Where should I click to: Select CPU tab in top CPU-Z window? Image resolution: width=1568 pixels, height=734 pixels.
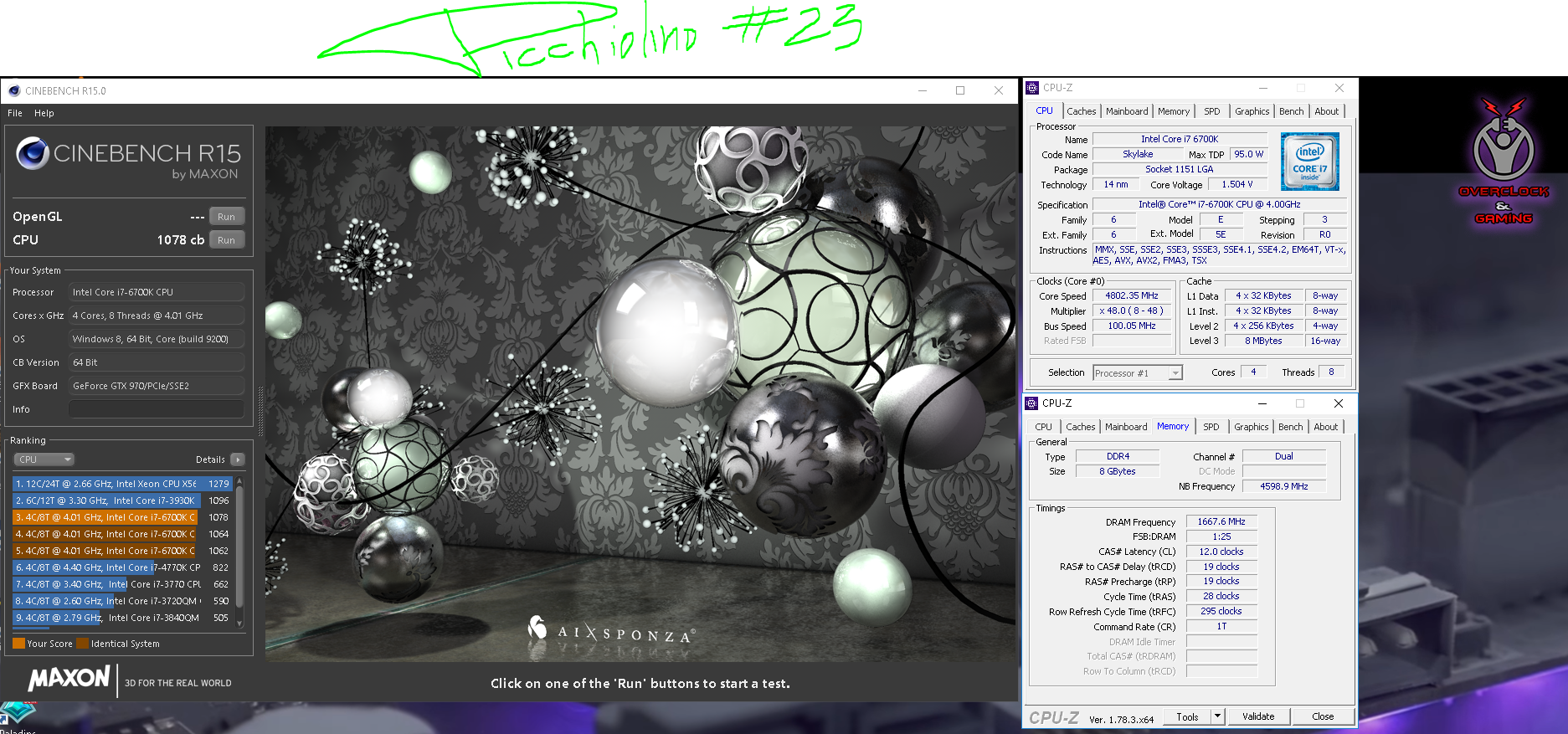coord(1044,110)
